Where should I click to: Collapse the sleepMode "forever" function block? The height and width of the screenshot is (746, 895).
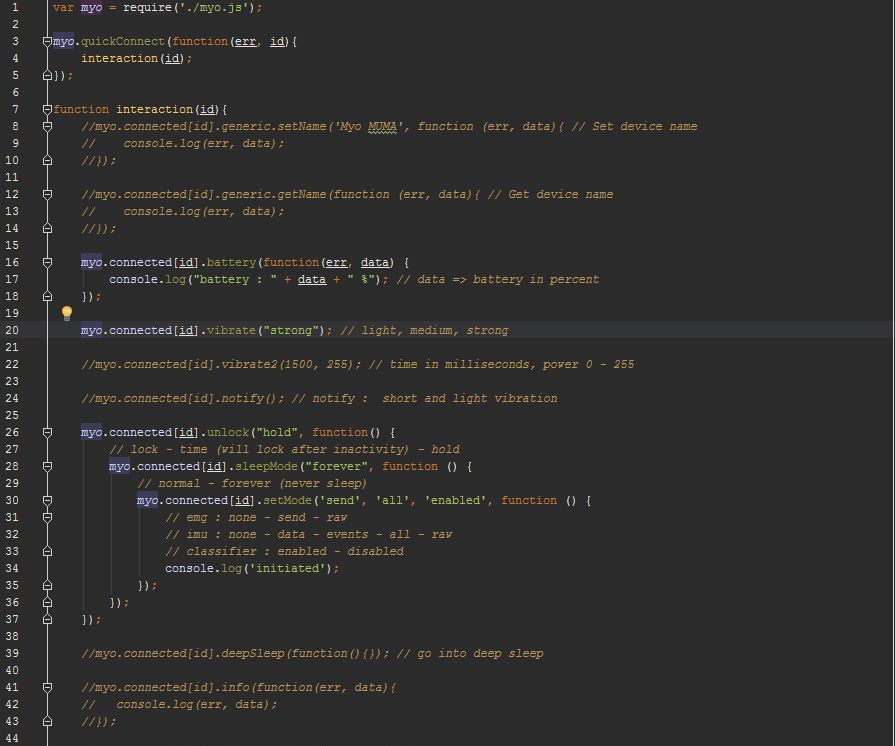tap(47, 466)
